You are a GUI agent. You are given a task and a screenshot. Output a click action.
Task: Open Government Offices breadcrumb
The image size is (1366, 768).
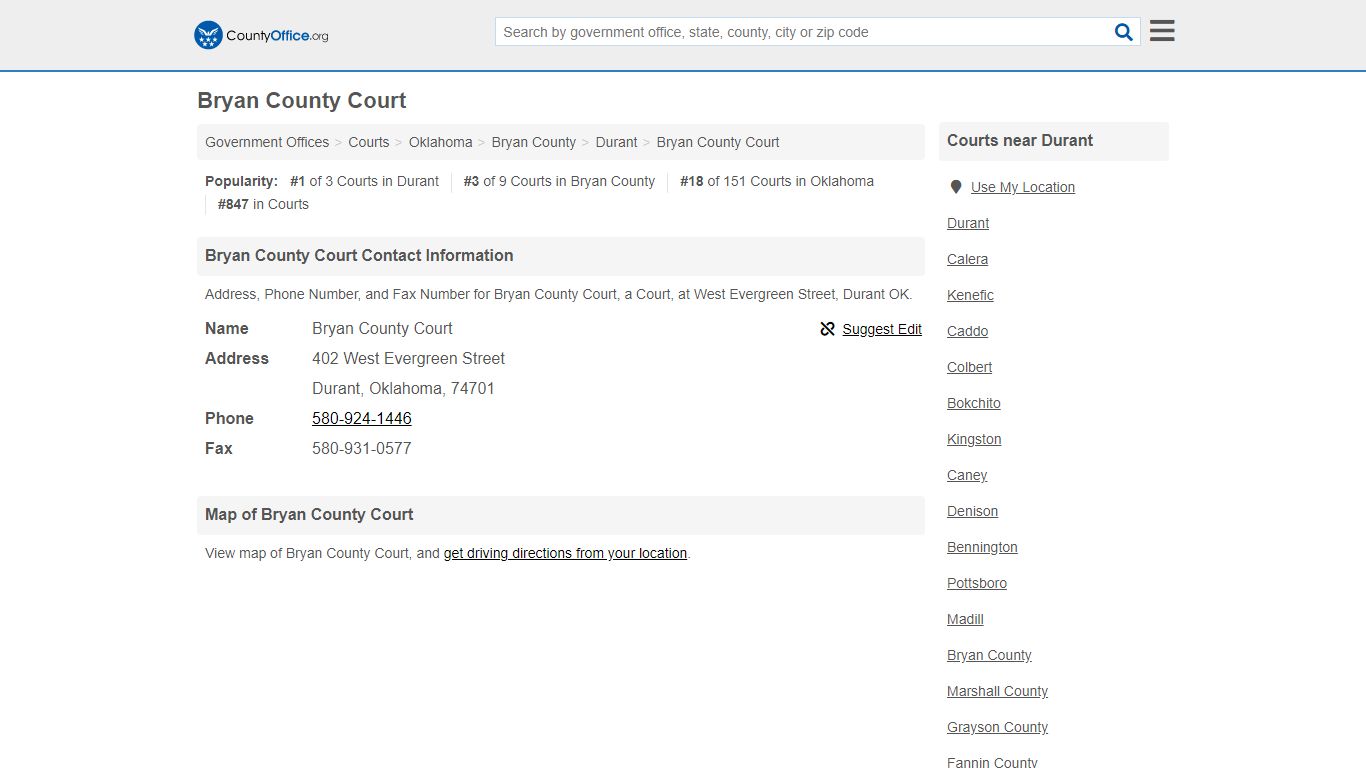pos(267,142)
